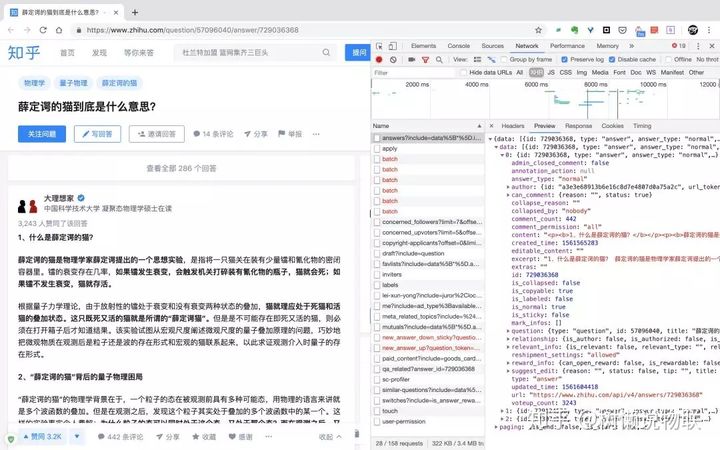Screen dimensions: 720x450
Task: Click the 量子物理 topic tag
Action: coord(73,83)
